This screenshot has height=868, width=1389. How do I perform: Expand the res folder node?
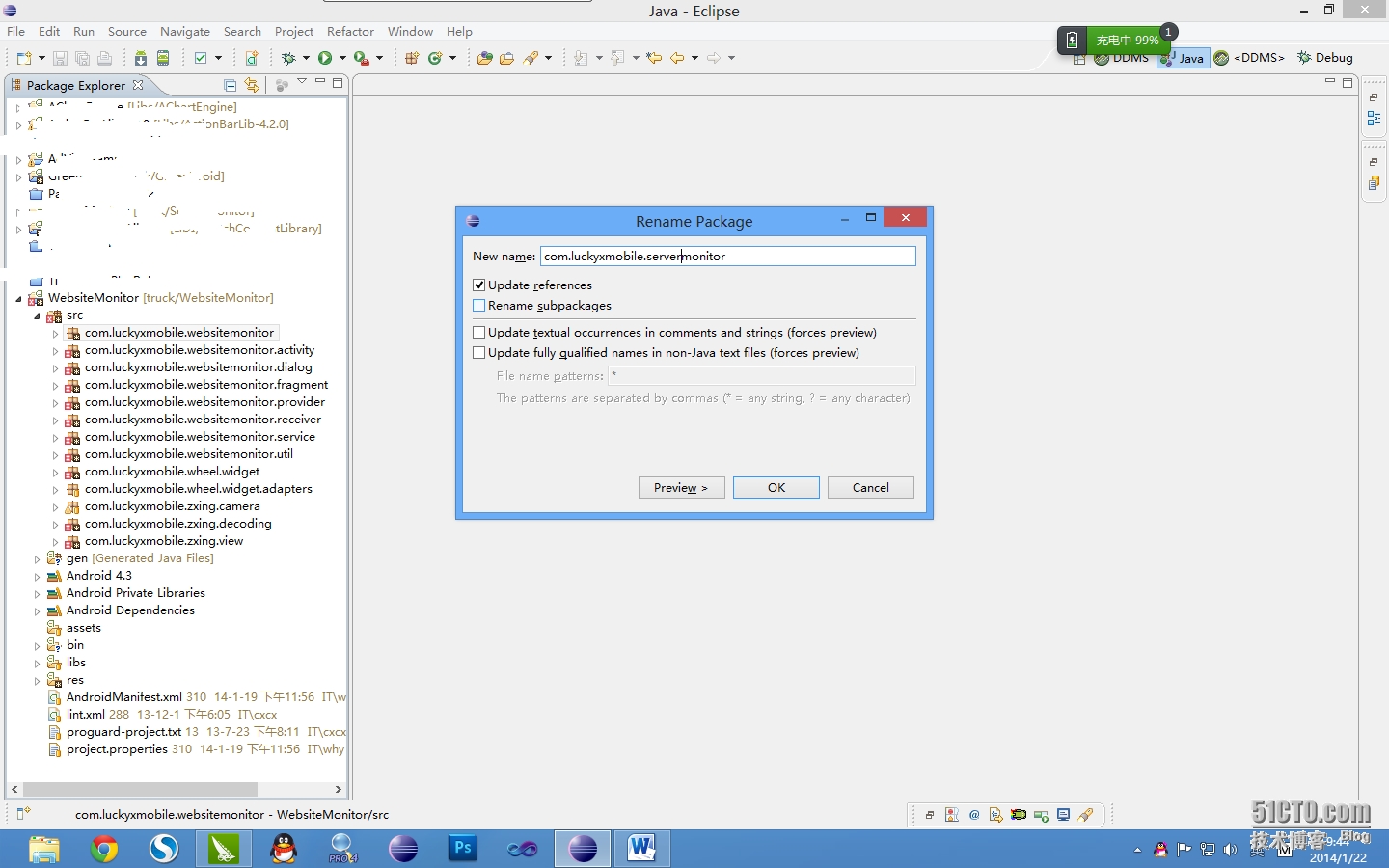tap(37, 681)
